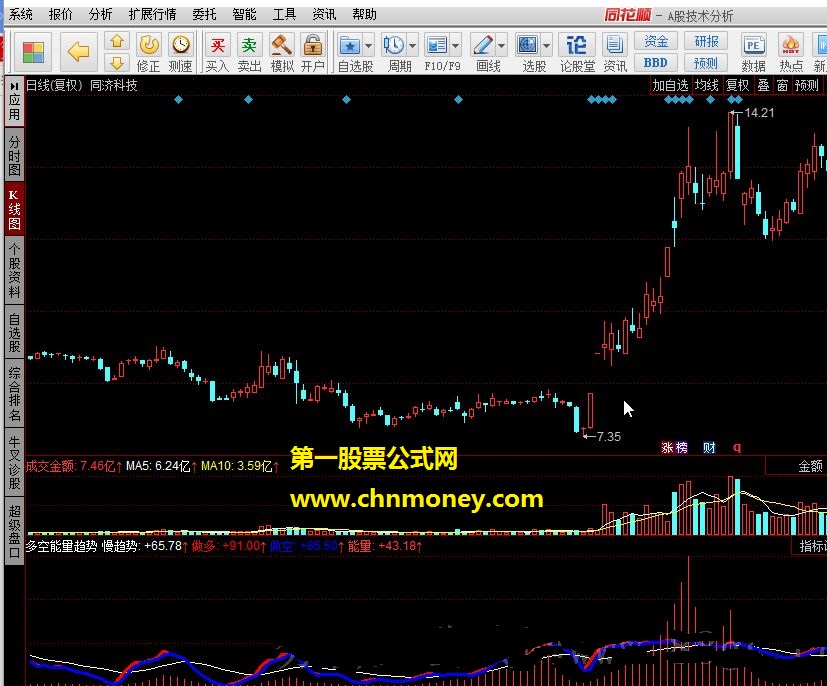Switch to the 超级盘口 sidebar tab

[x=14, y=532]
